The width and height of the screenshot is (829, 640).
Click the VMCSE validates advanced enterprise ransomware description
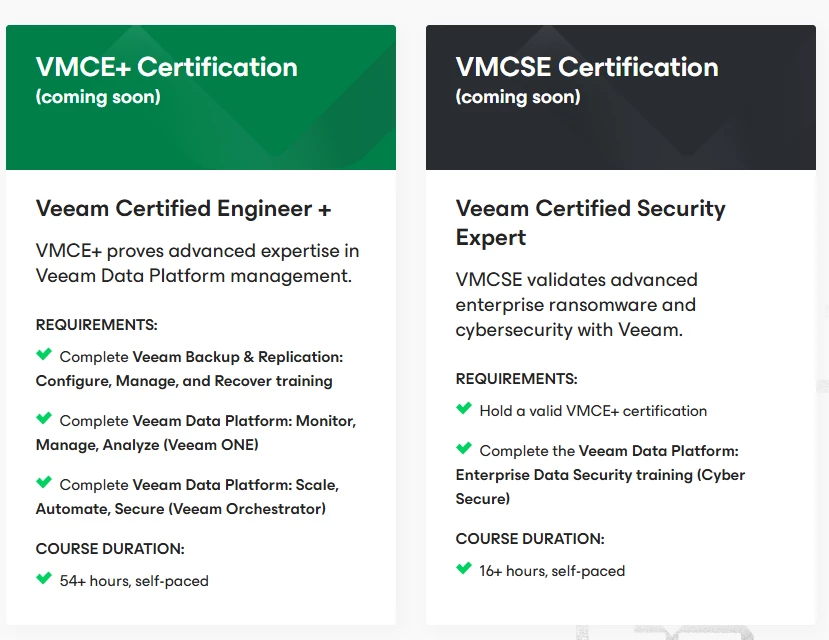point(576,304)
